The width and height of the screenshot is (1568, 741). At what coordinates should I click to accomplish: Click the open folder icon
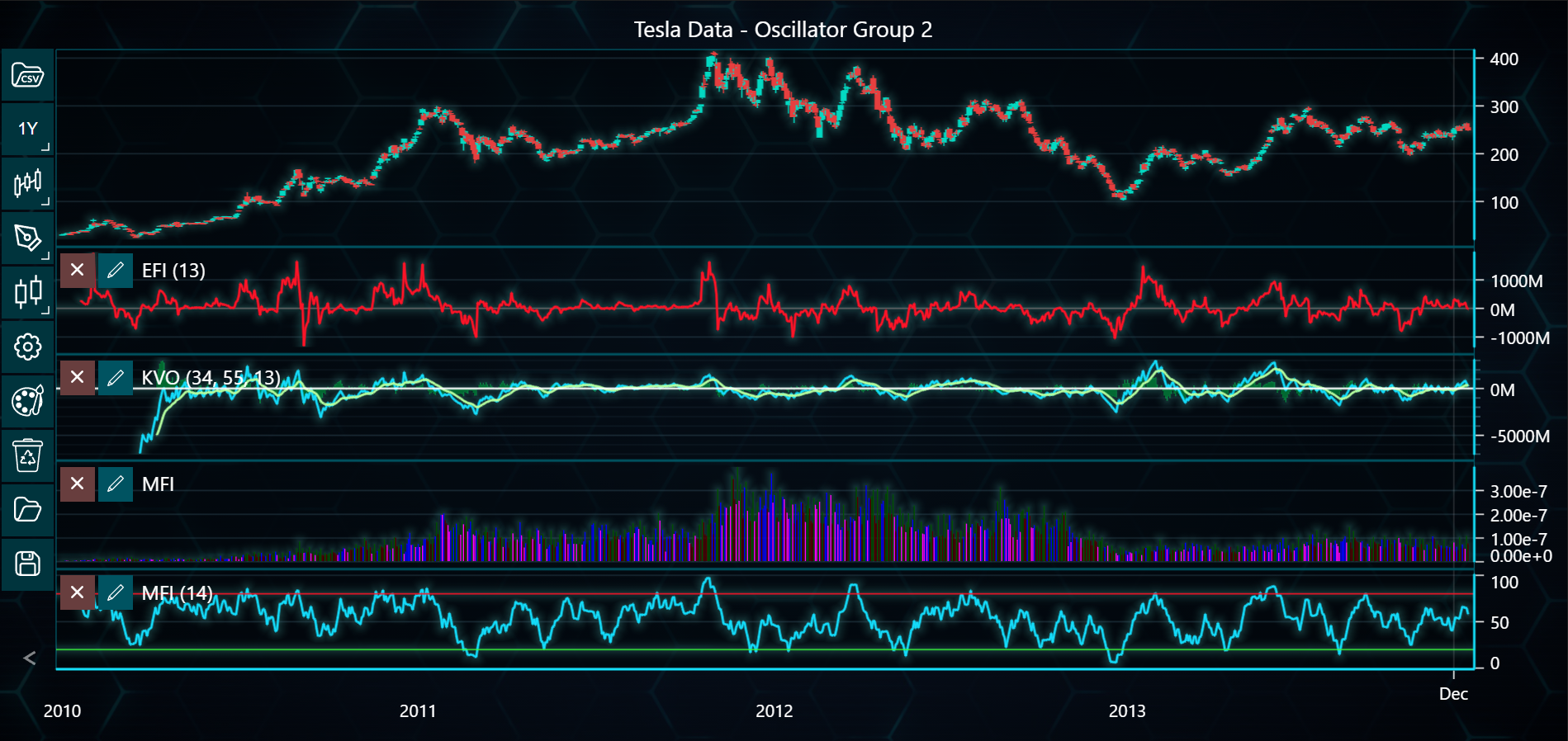27,509
